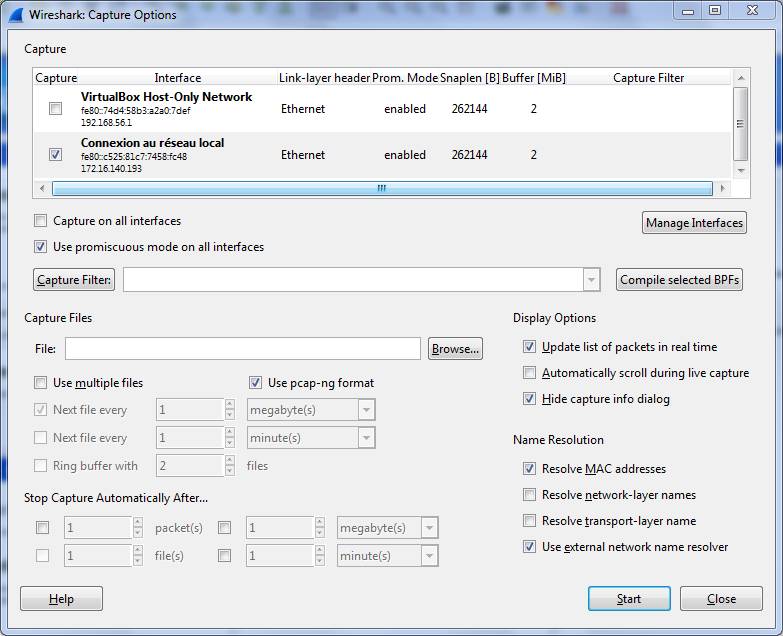Close the Capture Options dialog
Image resolution: width=783 pixels, height=636 pixels.
click(x=721, y=599)
